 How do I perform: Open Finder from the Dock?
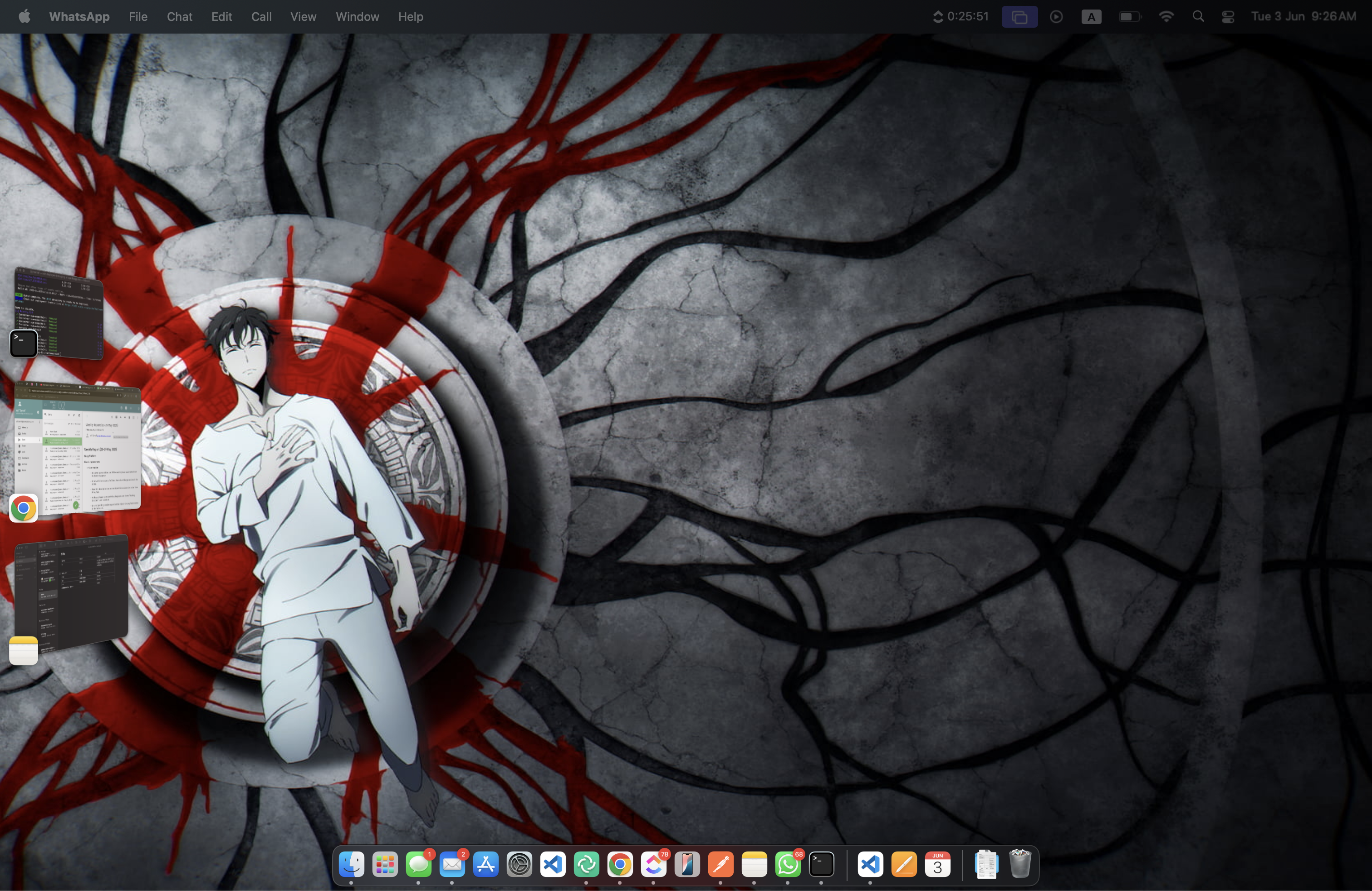[351, 864]
